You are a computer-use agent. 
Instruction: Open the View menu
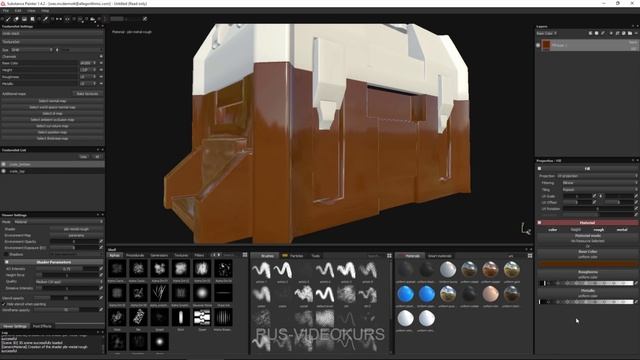pos(31,11)
